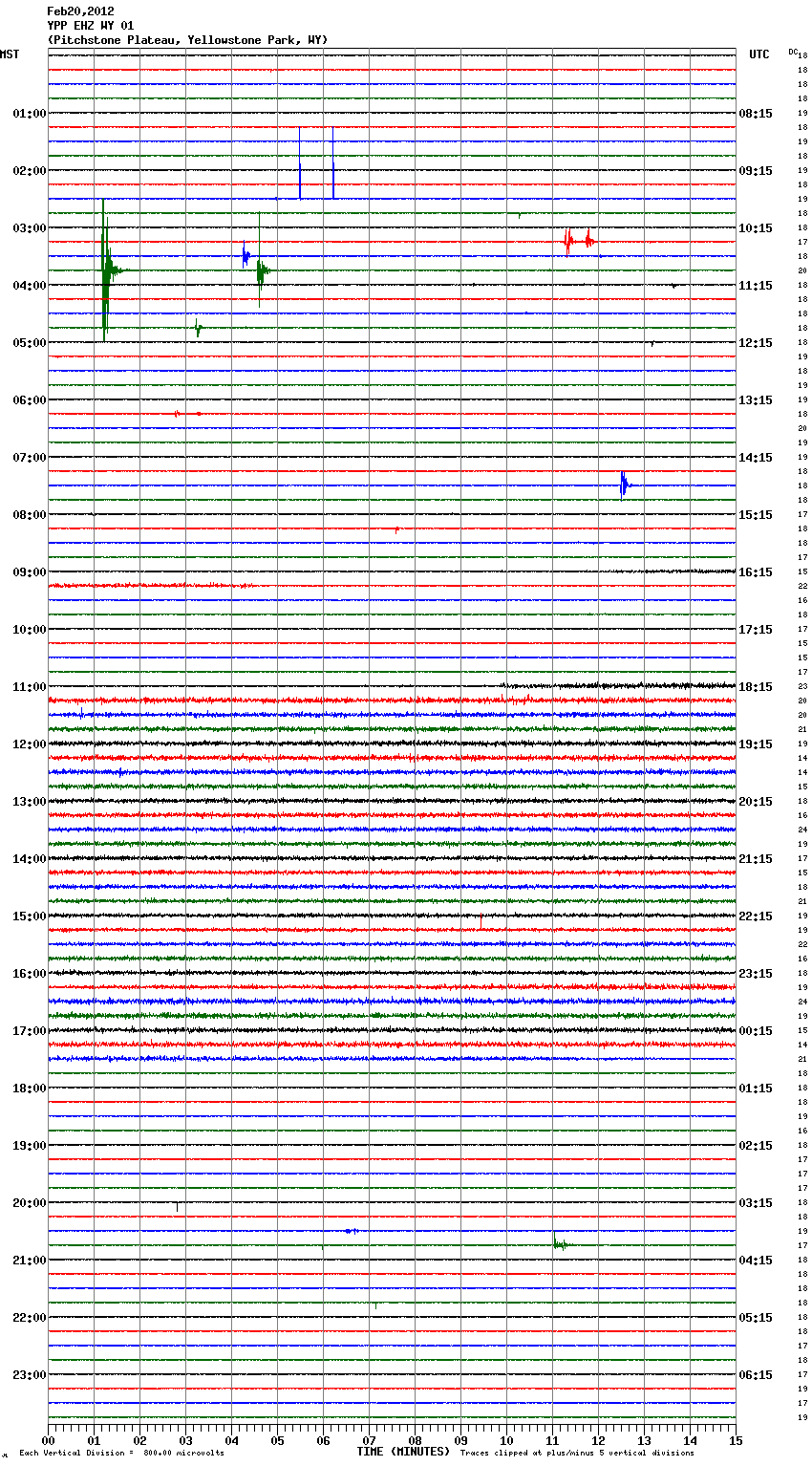
Task: Select the 04:00 MST hour label
Action: (30, 286)
